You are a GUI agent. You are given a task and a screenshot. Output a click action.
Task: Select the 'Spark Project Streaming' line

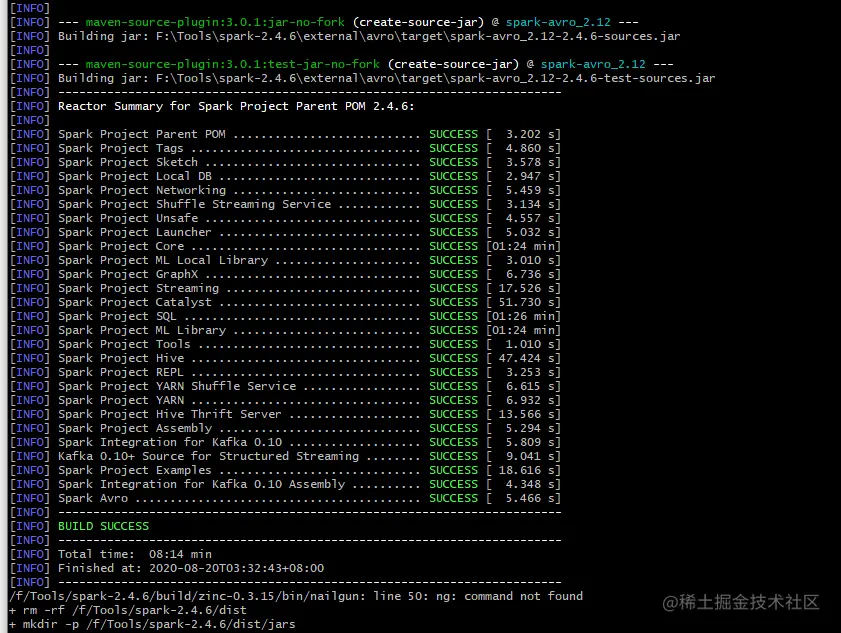285,288
